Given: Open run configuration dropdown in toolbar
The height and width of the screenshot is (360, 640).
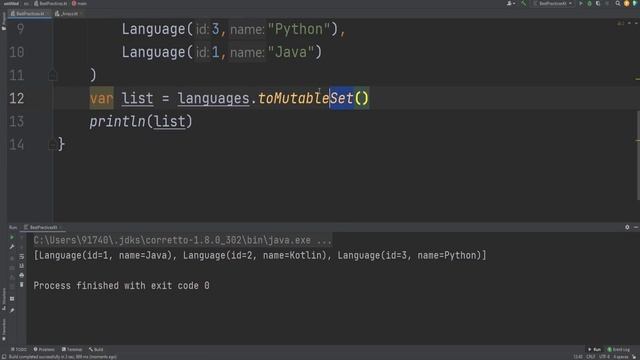Looking at the screenshot, I should tap(553, 4).
